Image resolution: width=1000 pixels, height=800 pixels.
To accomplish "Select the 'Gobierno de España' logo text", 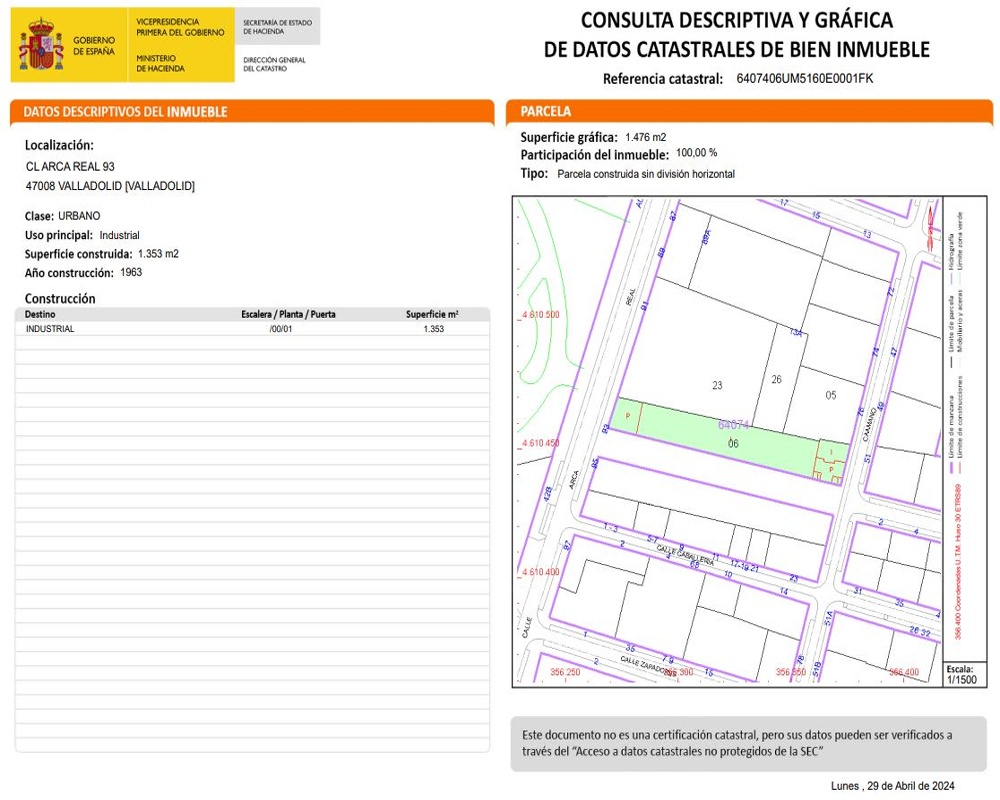I will coord(94,45).
